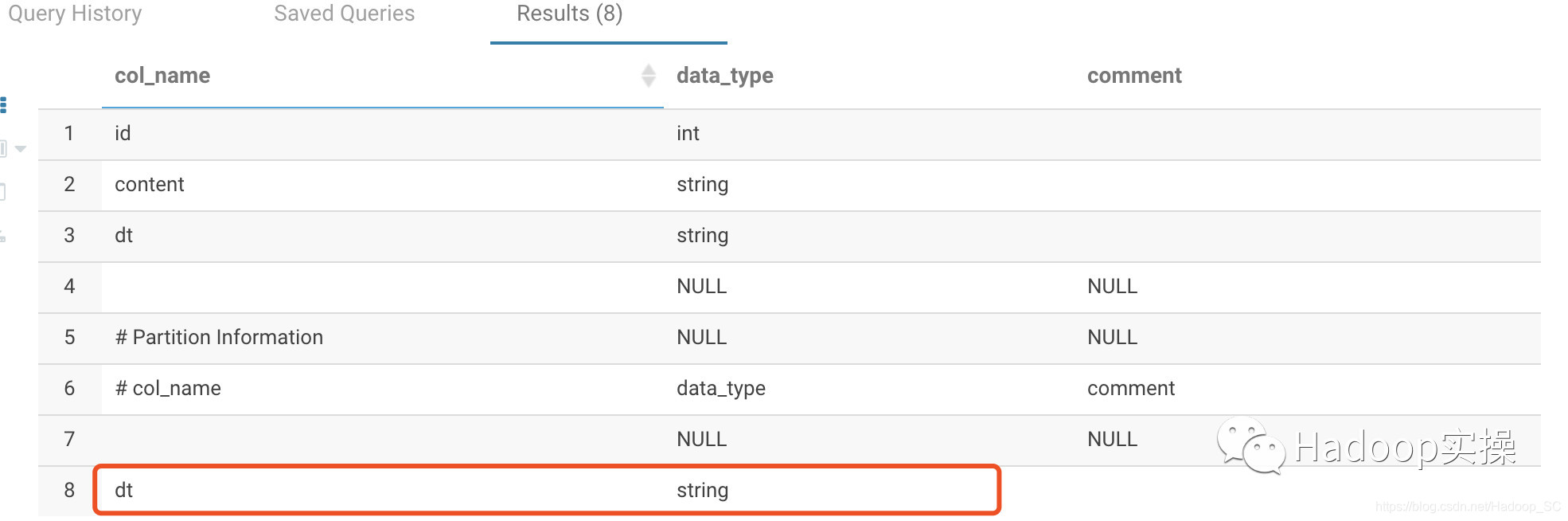Open the Saved Queries tab
The height and width of the screenshot is (521, 1568).
pos(344,14)
